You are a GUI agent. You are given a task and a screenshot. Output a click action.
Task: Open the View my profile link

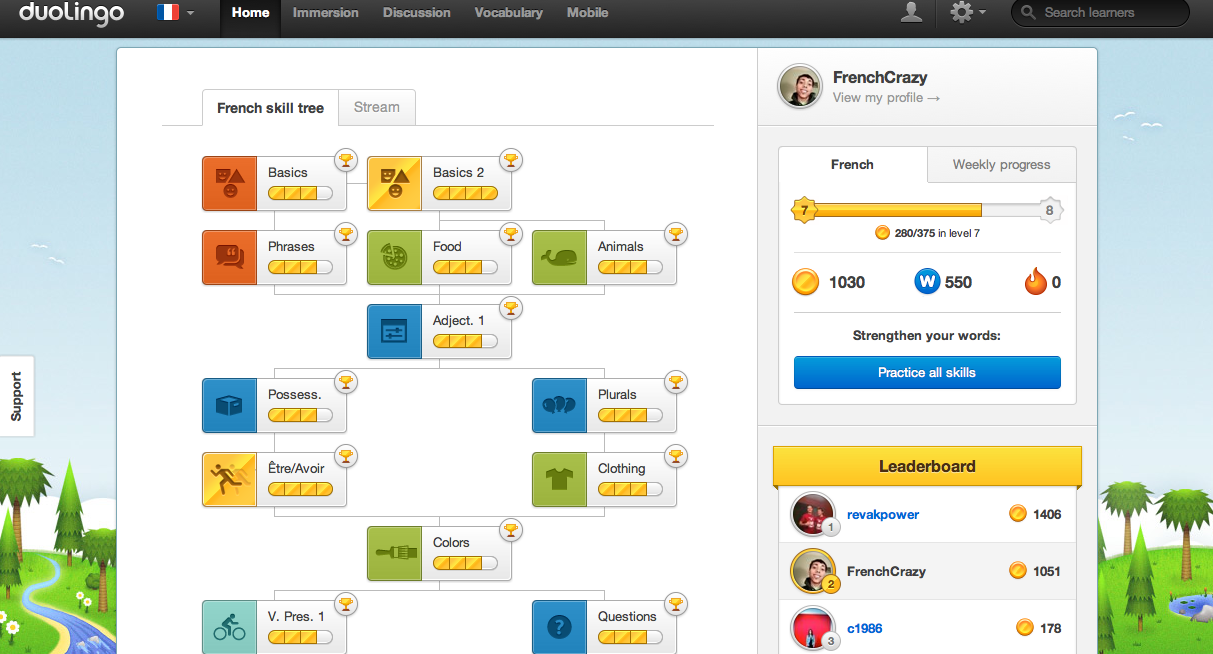(x=886, y=98)
